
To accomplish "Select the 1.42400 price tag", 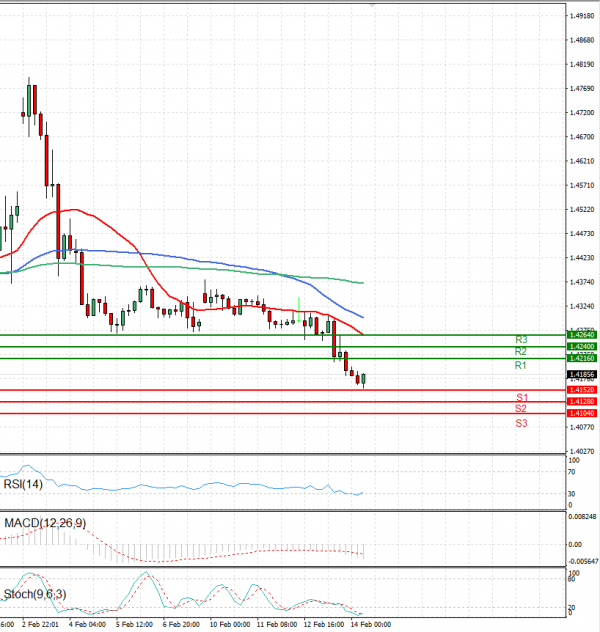I will [x=582, y=347].
